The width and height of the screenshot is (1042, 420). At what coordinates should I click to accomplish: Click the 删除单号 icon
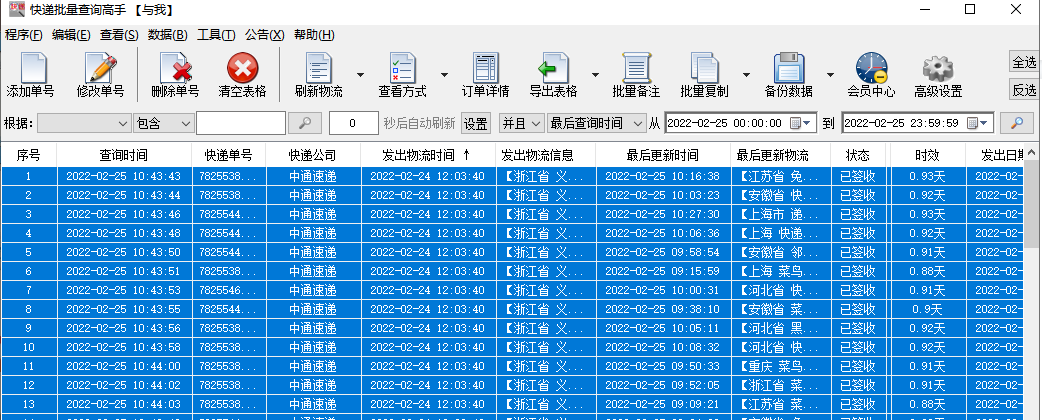tap(175, 68)
